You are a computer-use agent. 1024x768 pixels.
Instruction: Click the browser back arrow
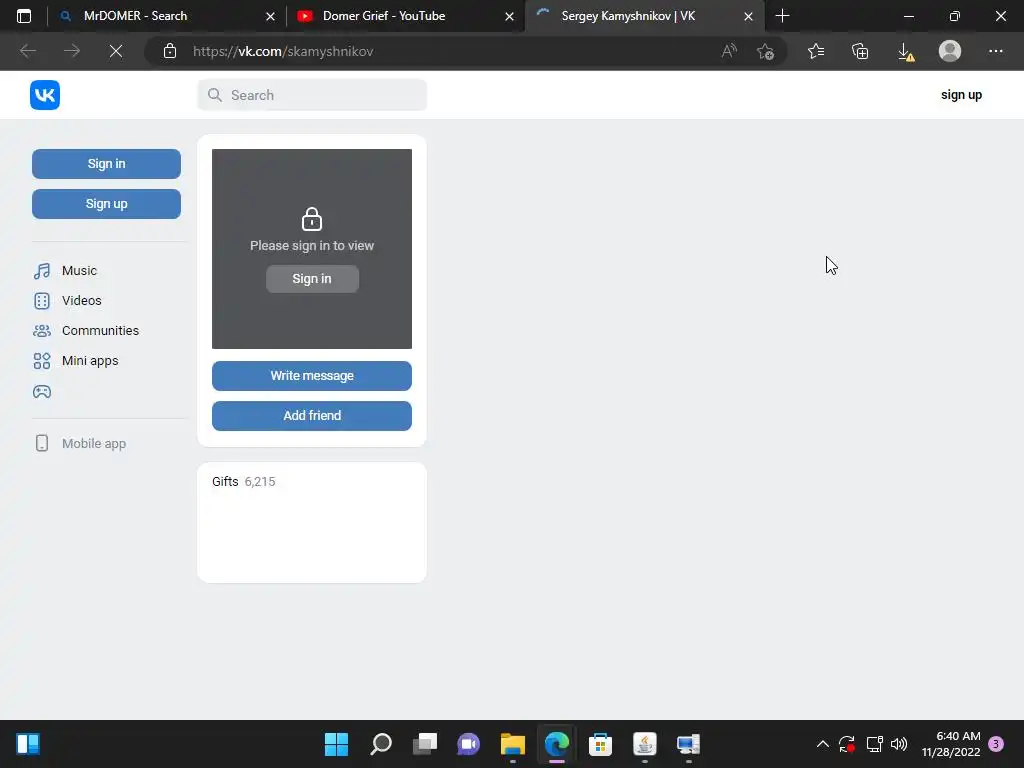(27, 51)
